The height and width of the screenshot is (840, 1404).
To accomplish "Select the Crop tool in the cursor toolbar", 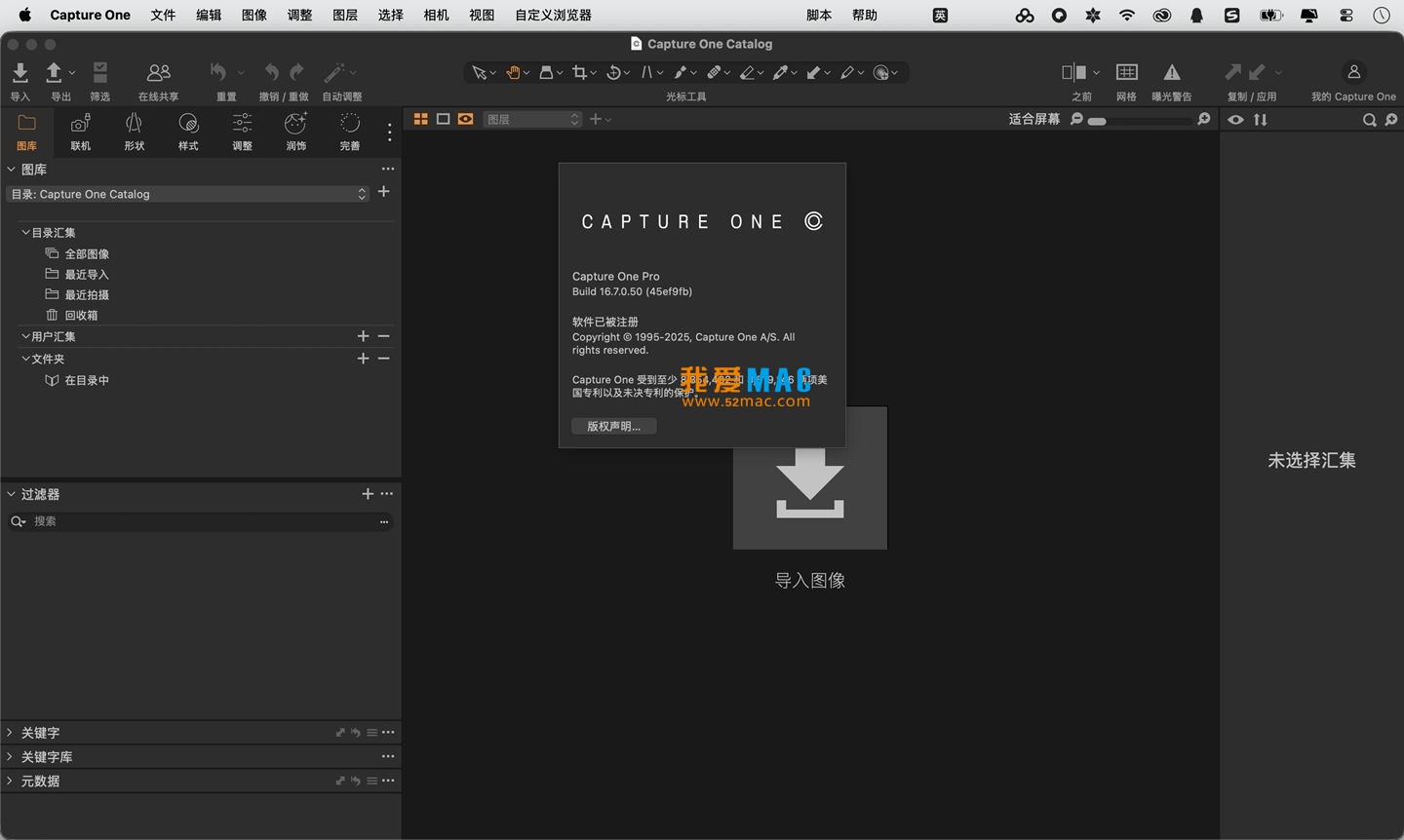I will tap(581, 71).
